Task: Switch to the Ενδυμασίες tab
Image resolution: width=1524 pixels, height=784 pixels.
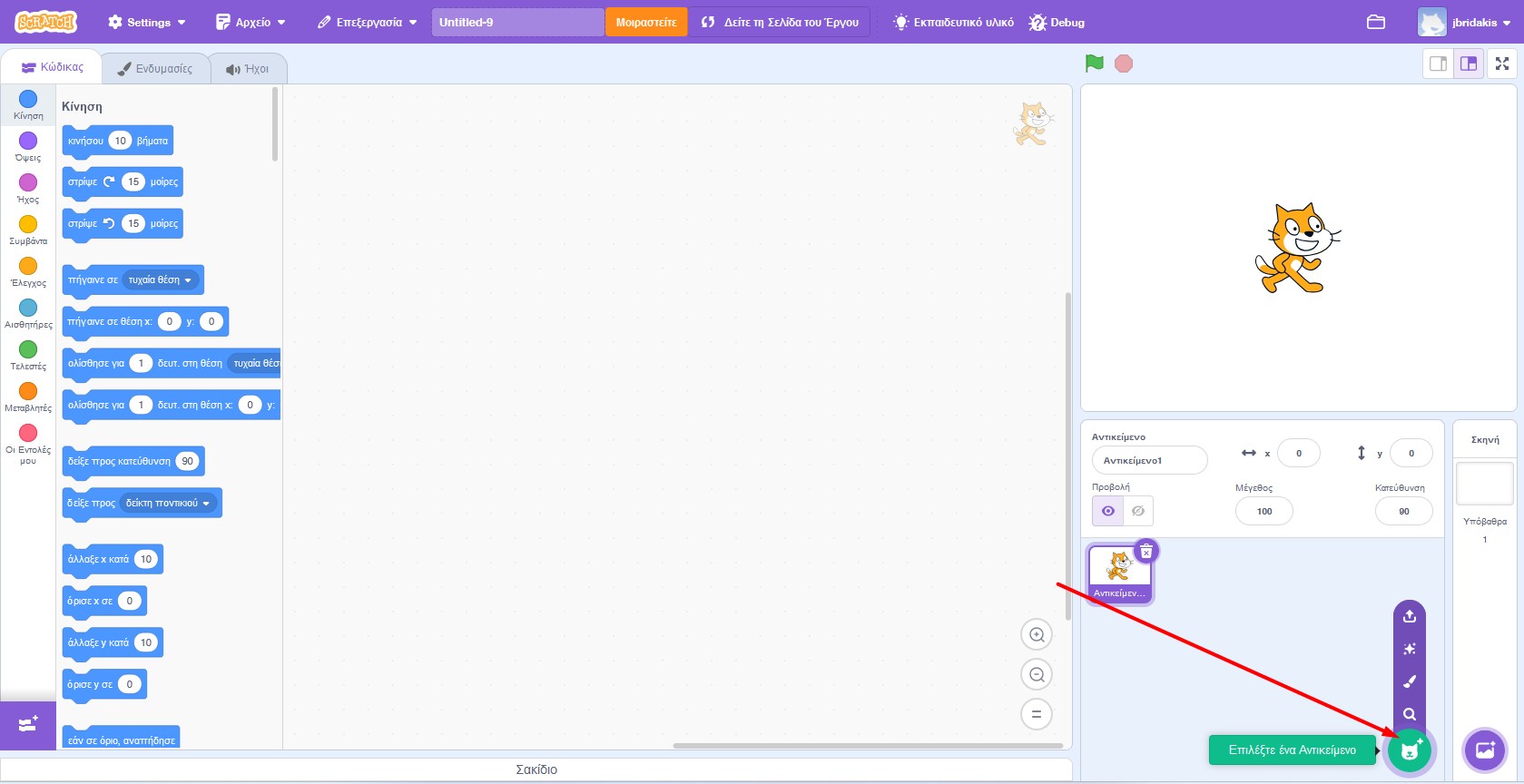Action: [155, 68]
